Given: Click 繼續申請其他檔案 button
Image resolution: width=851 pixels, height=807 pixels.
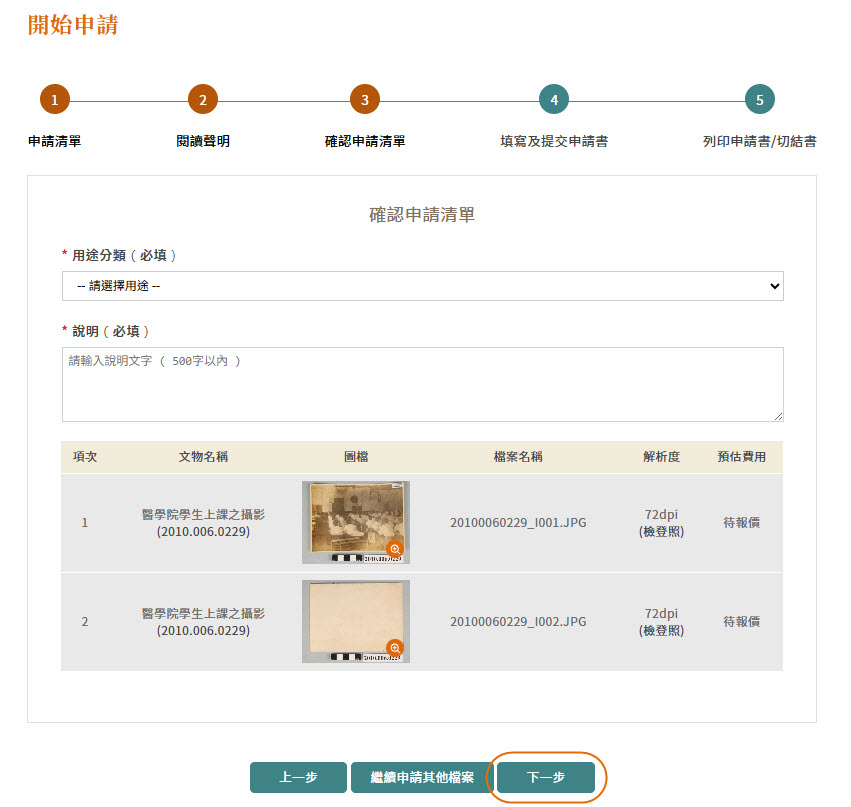Looking at the screenshot, I should pyautogui.click(x=422, y=777).
